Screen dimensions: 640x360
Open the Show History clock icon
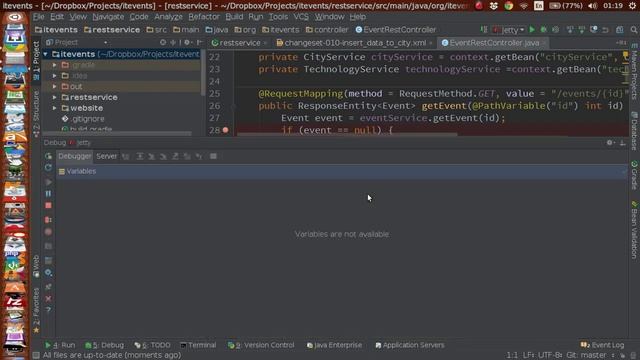[x=594, y=29]
